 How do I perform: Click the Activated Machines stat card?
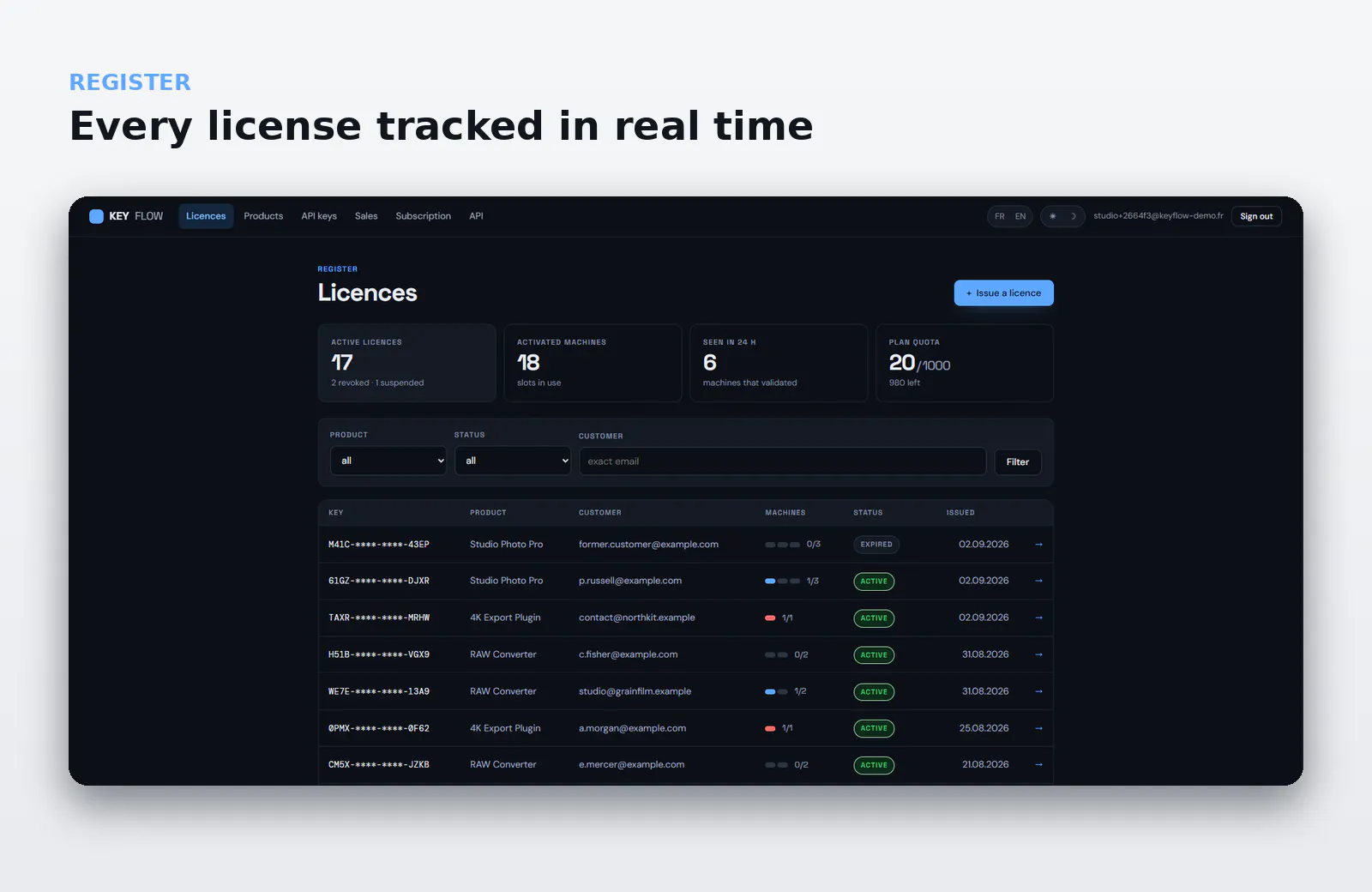point(593,363)
